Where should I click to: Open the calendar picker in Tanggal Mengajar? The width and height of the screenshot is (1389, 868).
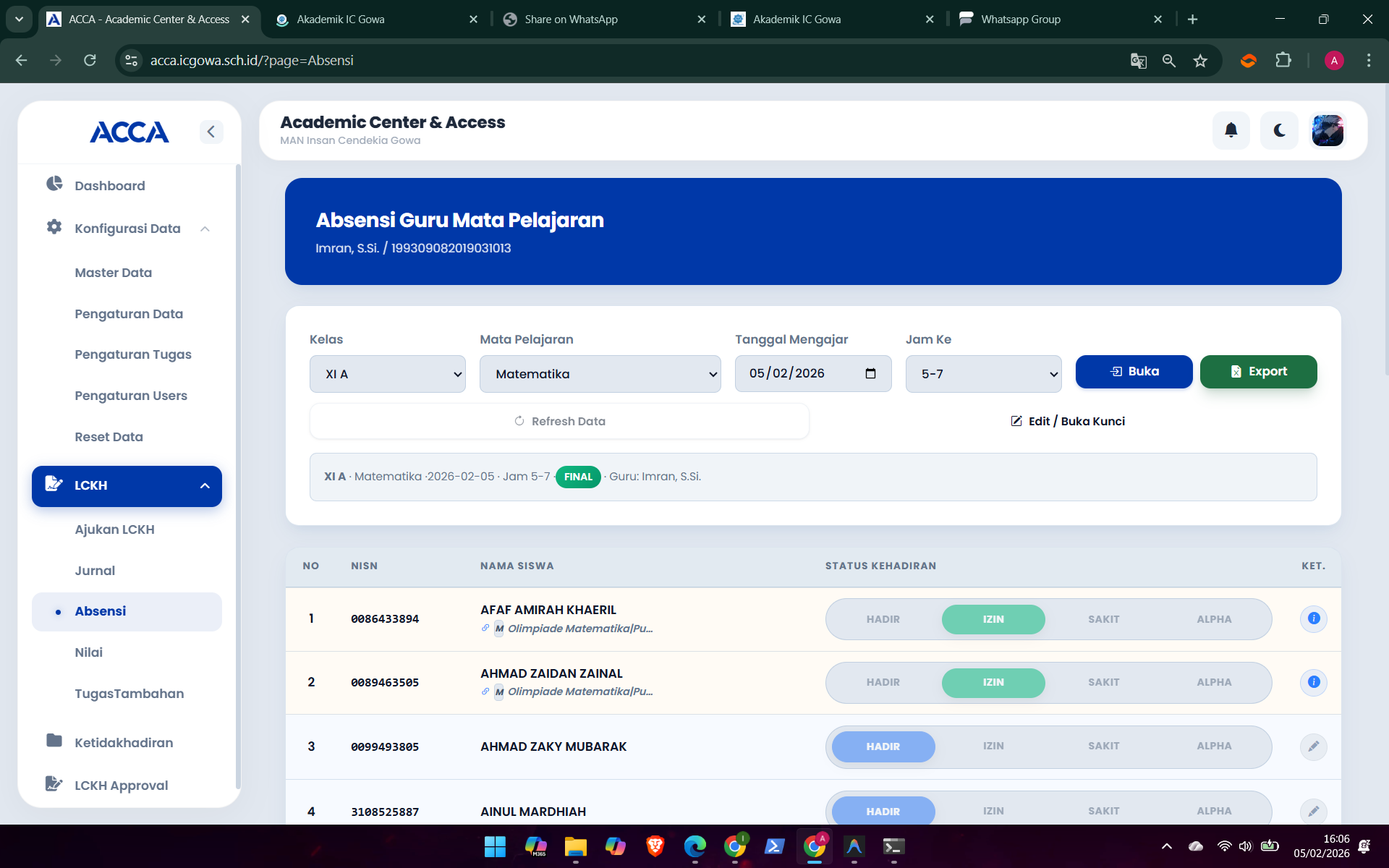870,373
